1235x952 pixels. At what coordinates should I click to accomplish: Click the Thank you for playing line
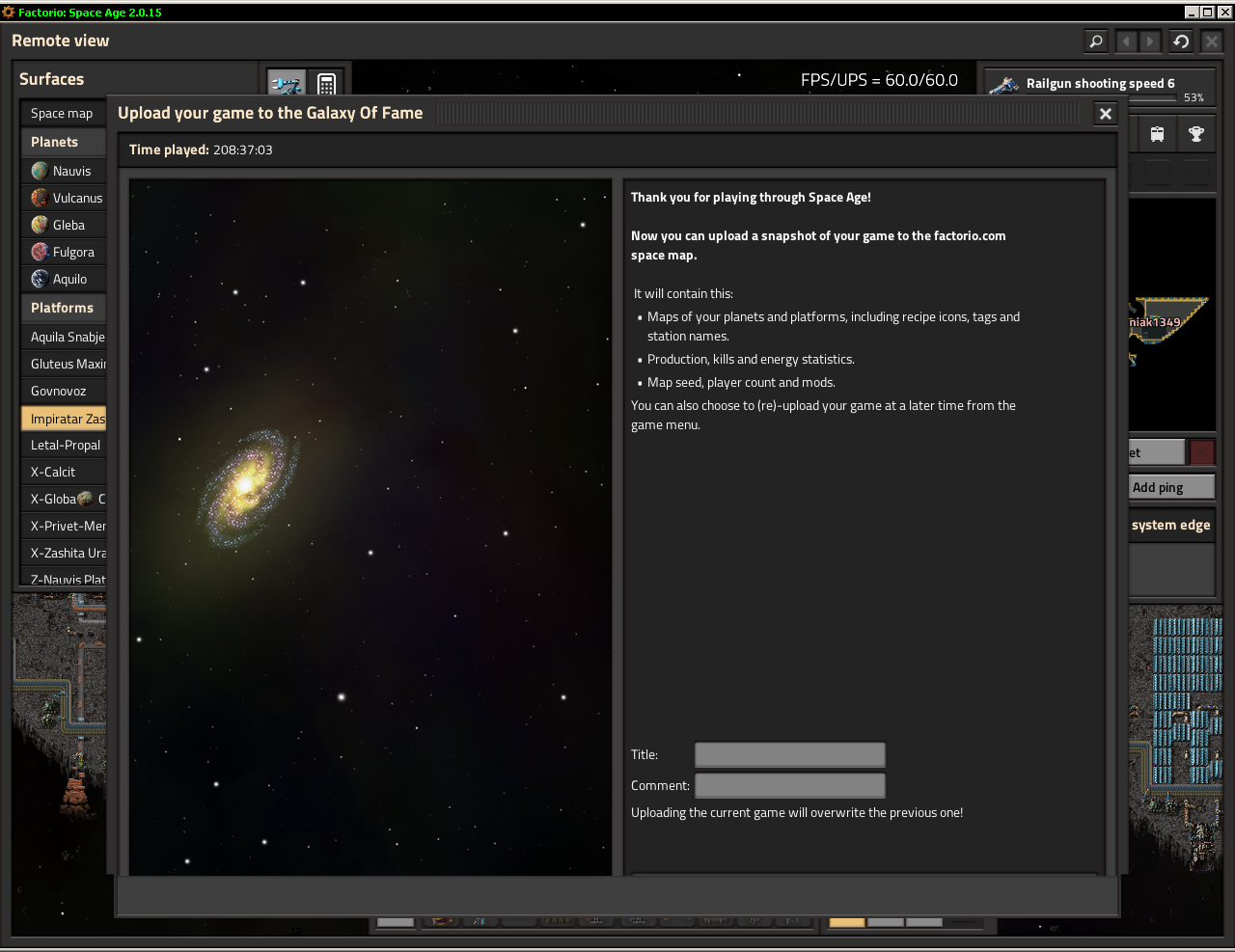click(x=751, y=197)
